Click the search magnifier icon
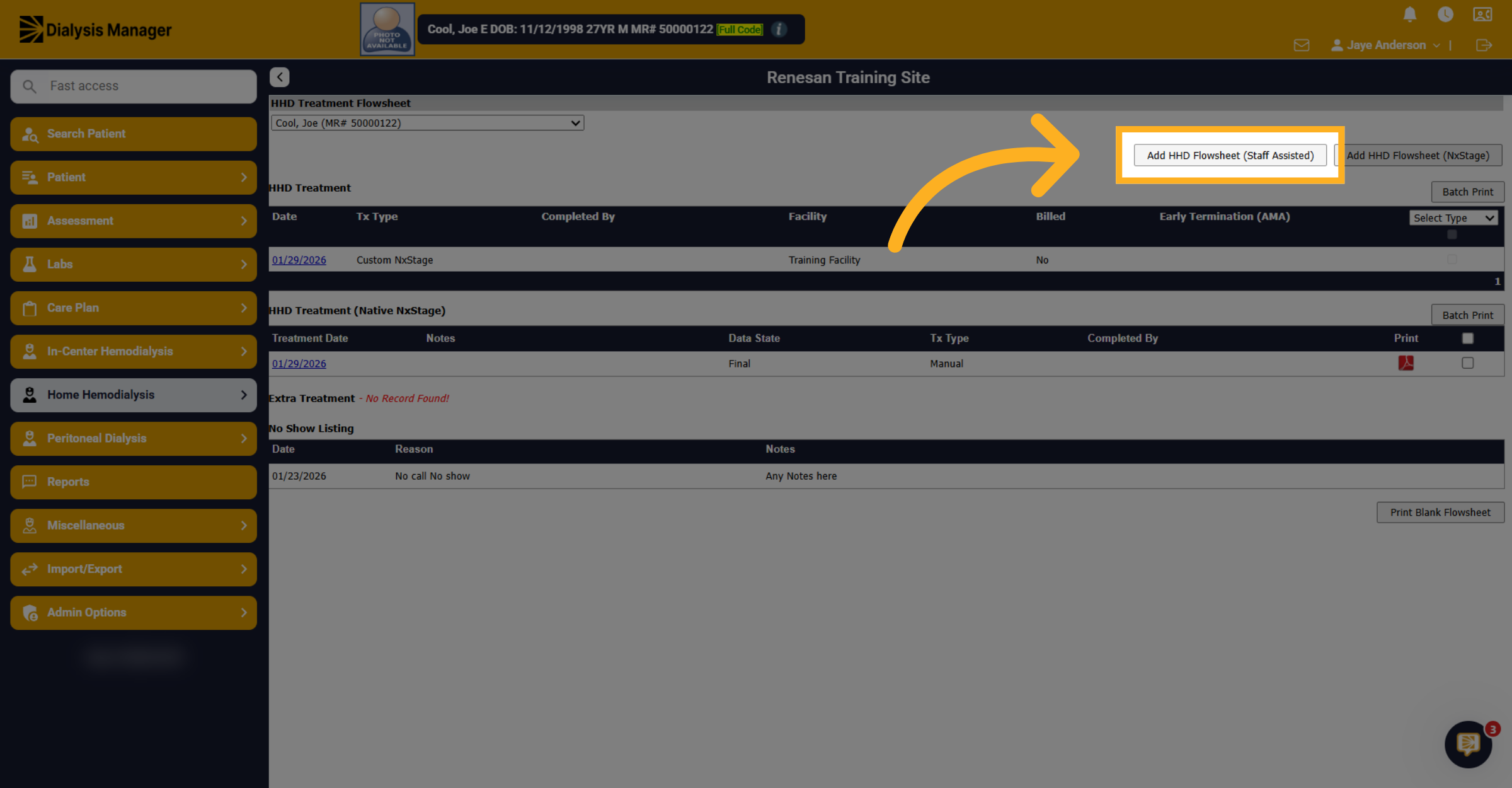This screenshot has width=1512, height=788. tap(30, 86)
